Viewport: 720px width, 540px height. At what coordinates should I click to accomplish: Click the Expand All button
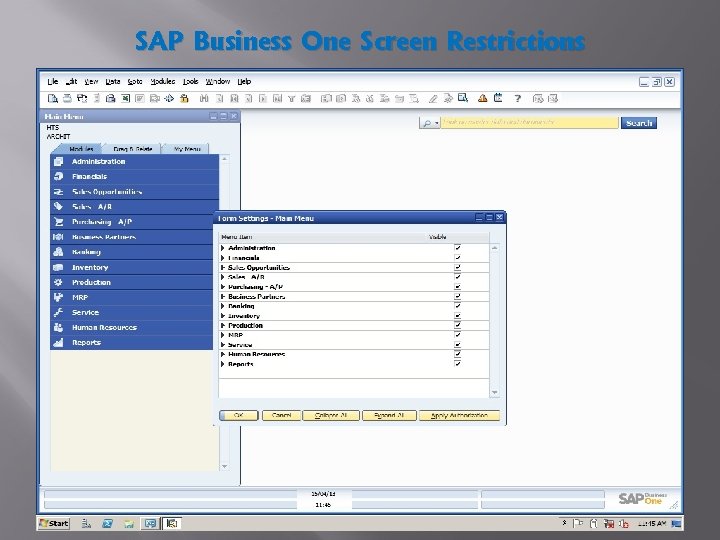389,415
